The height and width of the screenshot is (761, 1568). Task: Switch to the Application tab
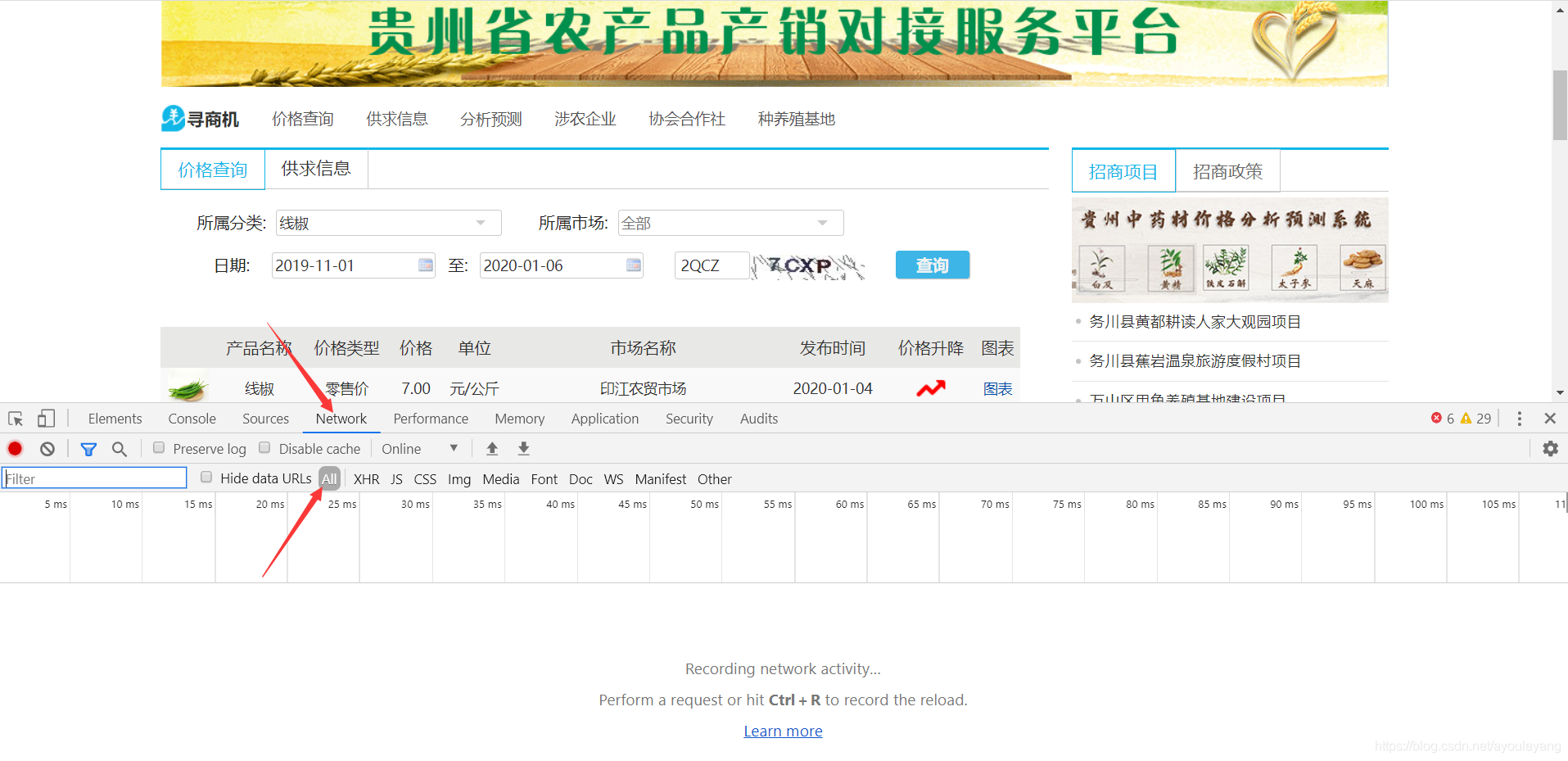[x=605, y=419]
